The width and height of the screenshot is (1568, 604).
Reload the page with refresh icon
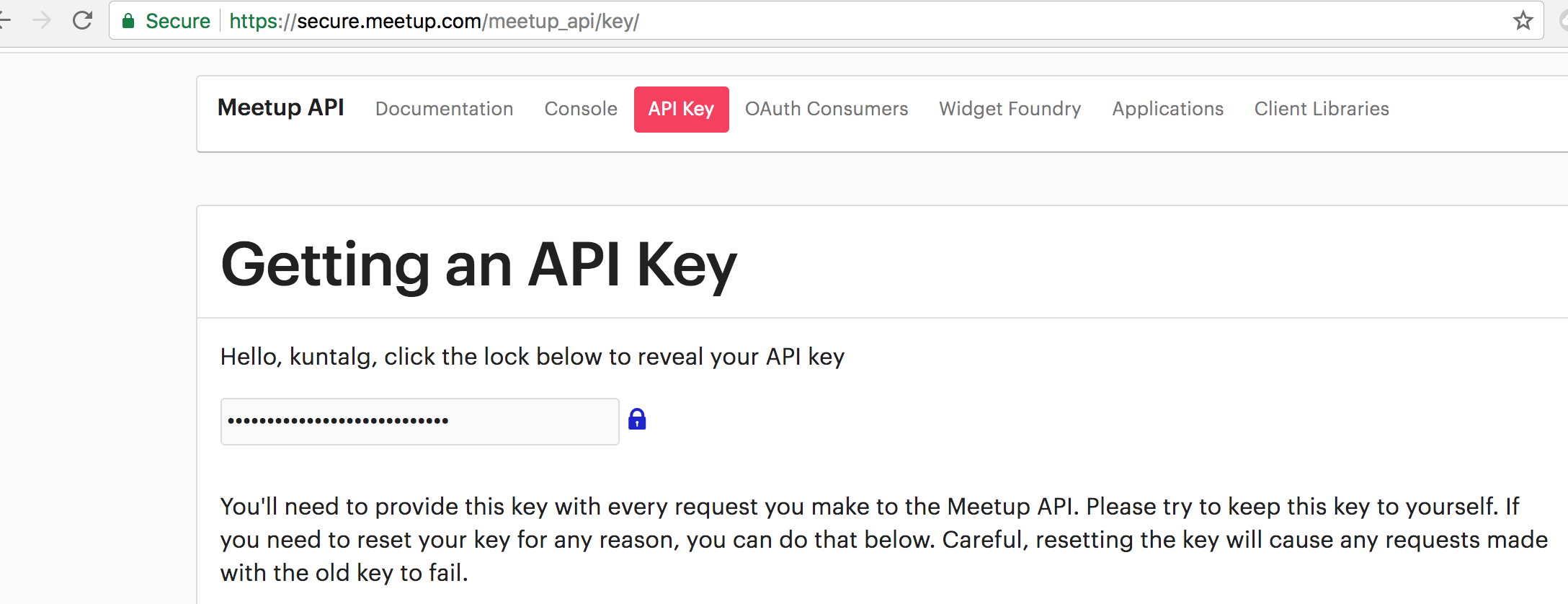click(83, 20)
